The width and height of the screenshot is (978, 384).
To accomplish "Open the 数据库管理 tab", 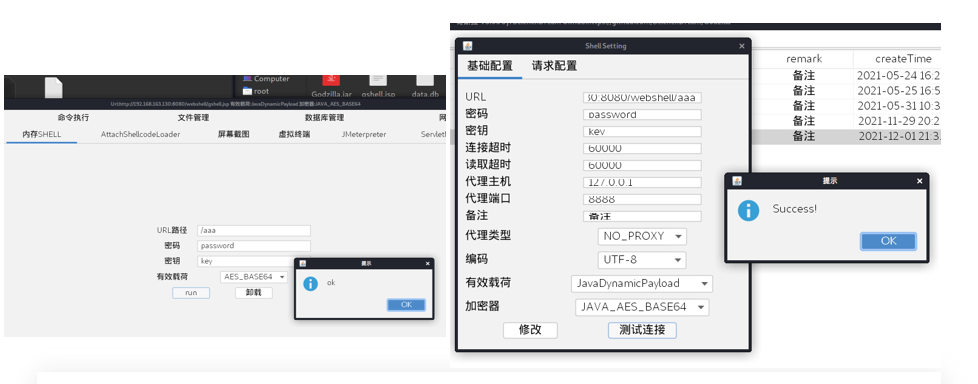I will click(324, 117).
